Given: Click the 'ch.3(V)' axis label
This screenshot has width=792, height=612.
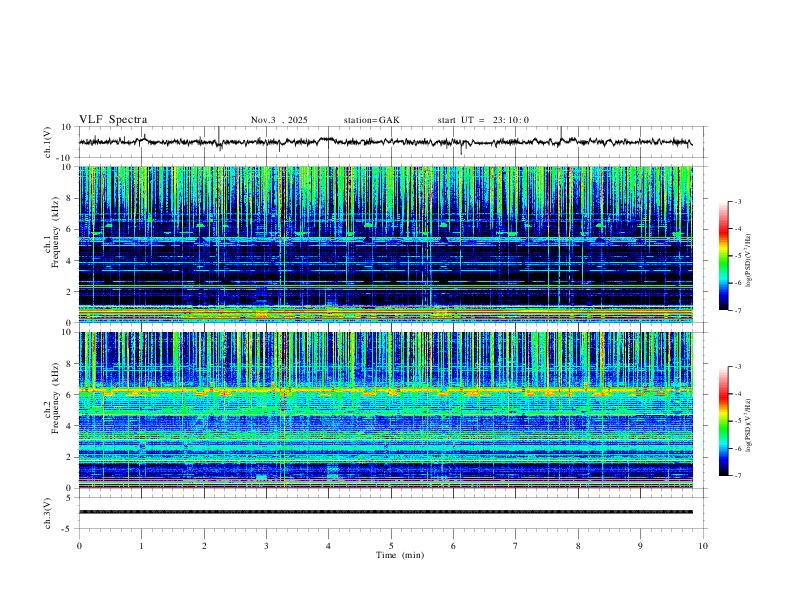Looking at the screenshot, I should point(48,513).
